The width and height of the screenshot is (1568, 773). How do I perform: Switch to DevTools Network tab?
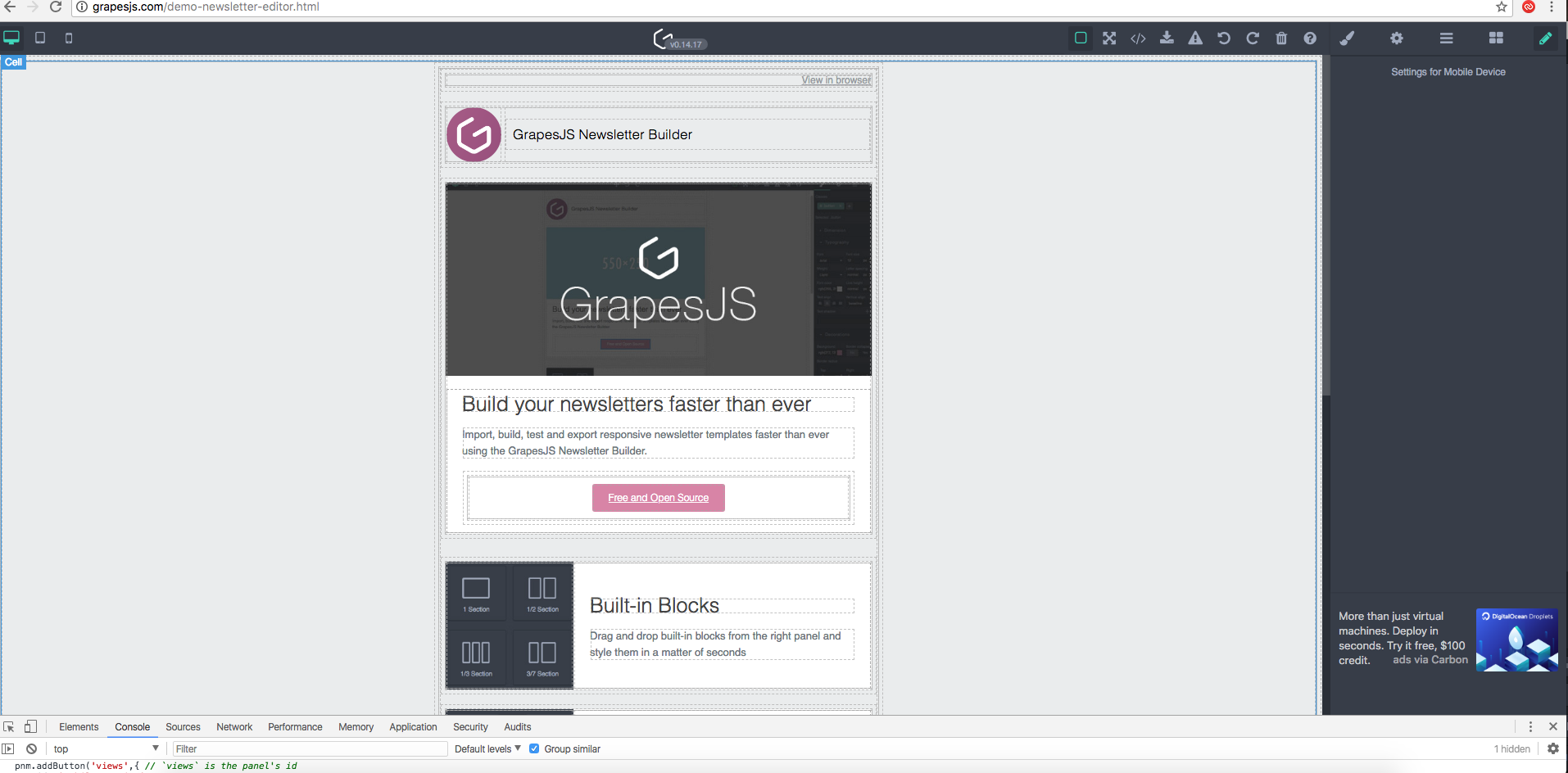[x=234, y=727]
